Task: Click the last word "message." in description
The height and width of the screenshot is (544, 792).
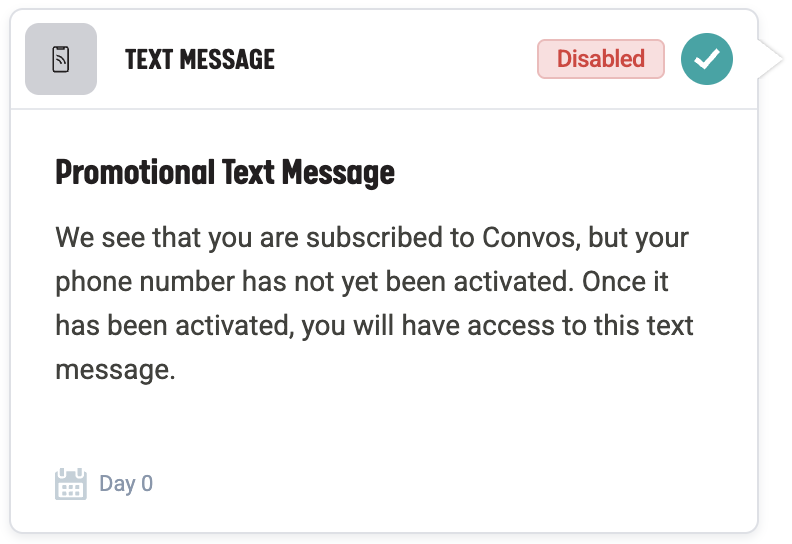Action: [115, 370]
